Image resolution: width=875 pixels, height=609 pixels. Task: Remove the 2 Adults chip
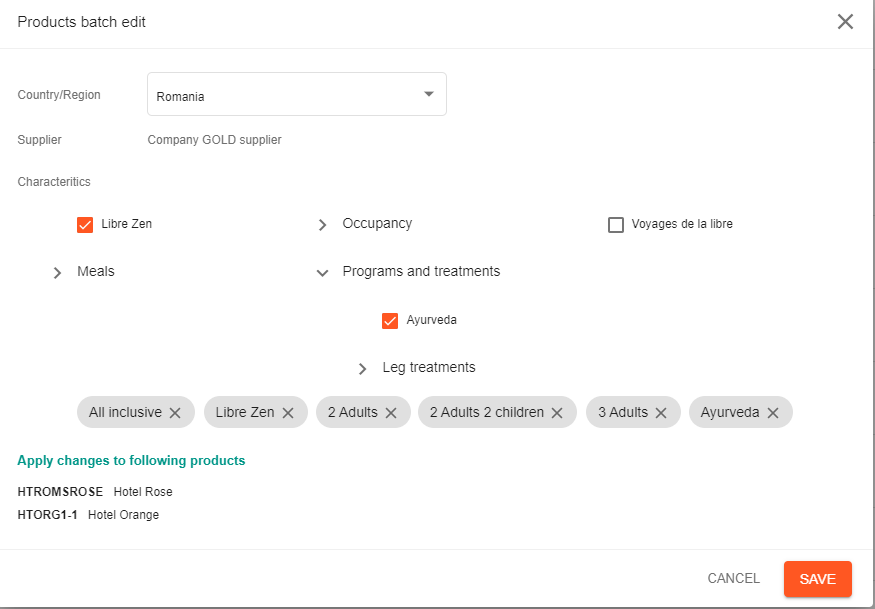click(391, 413)
